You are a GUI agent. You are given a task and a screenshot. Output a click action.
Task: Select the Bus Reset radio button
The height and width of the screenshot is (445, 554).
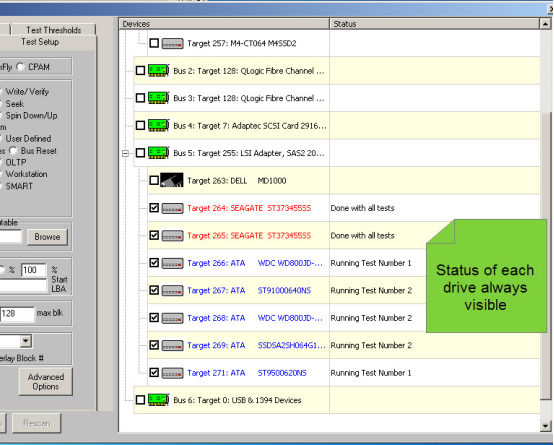[13, 151]
